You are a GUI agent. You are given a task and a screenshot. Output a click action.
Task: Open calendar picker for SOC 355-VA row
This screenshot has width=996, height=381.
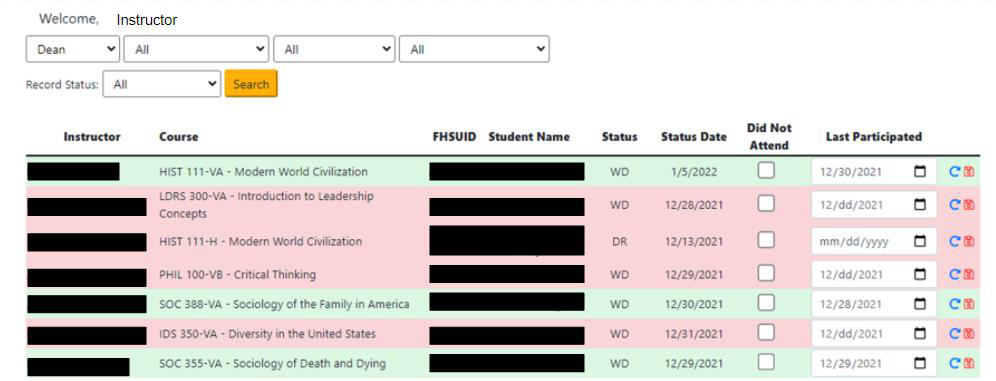click(919, 364)
